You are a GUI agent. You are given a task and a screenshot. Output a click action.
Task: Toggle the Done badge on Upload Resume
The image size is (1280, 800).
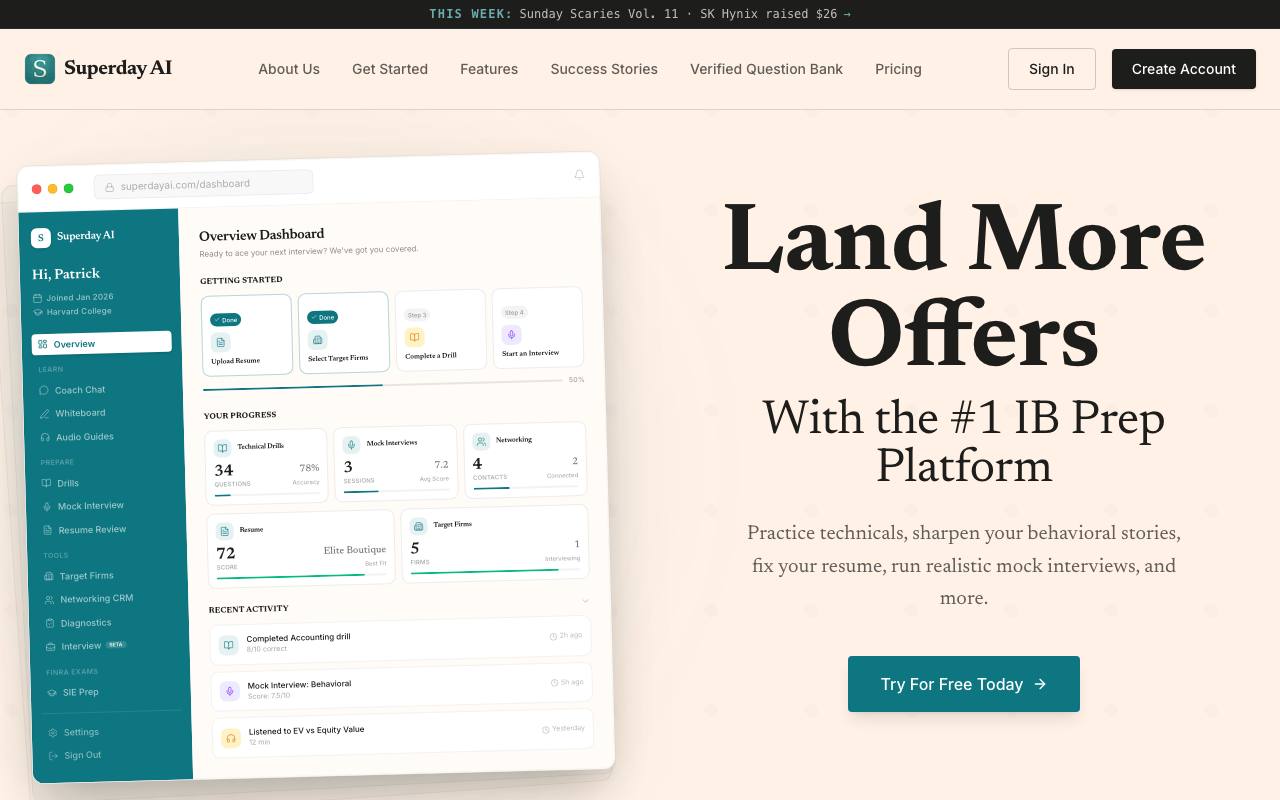226,320
